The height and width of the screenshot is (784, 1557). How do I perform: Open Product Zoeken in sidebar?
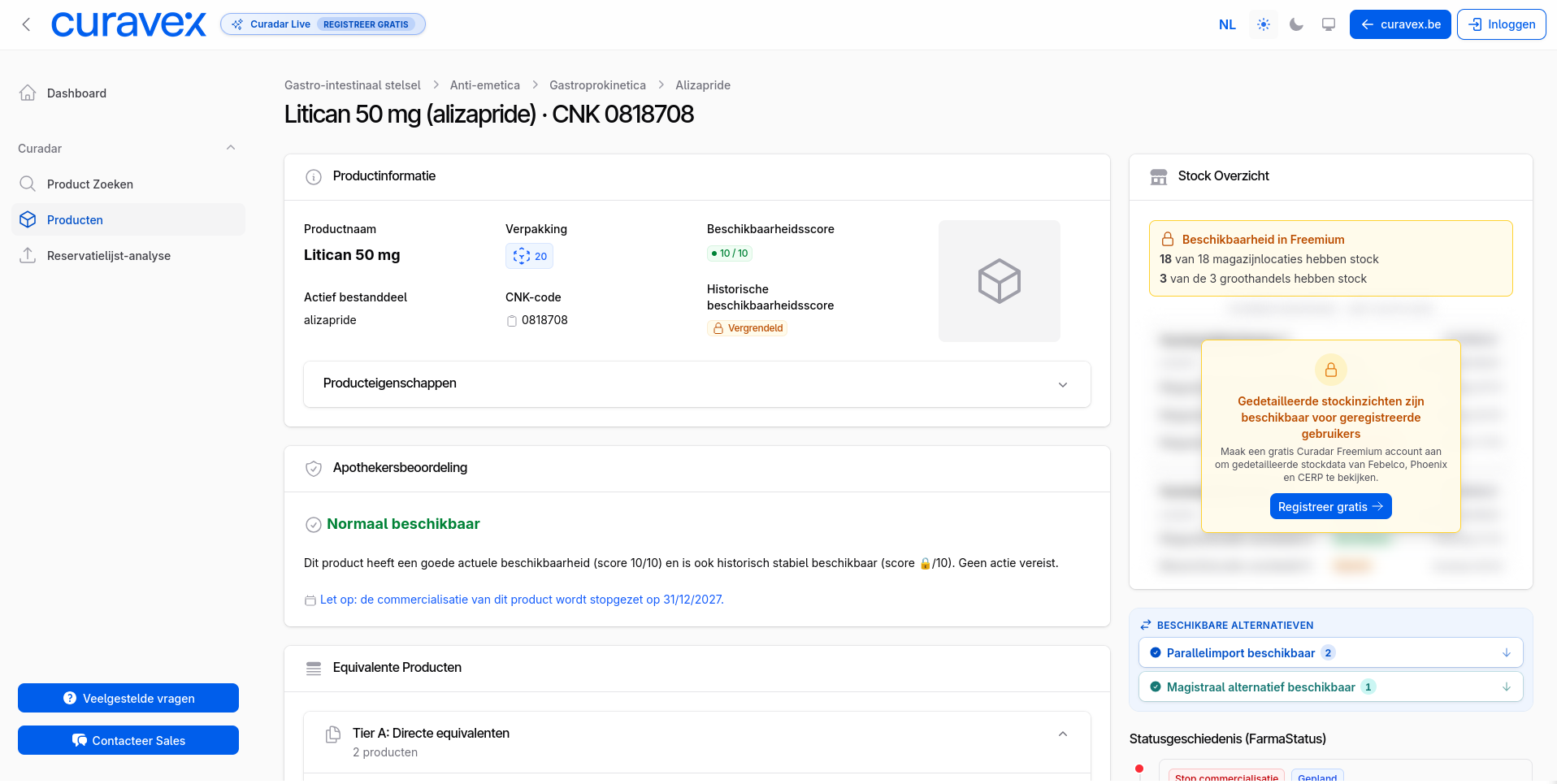[x=128, y=184]
